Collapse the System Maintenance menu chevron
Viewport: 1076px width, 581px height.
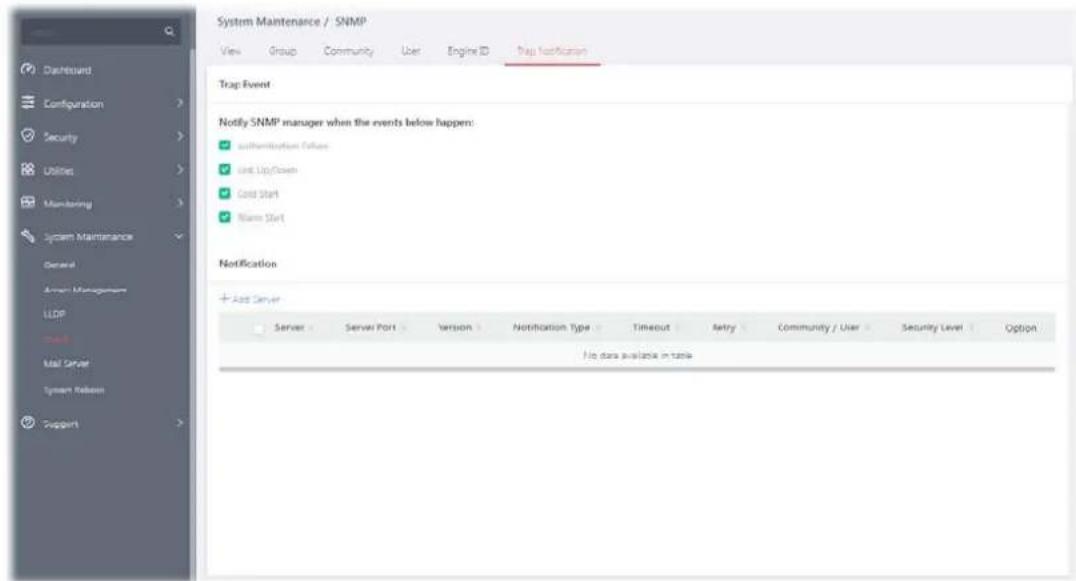click(179, 236)
